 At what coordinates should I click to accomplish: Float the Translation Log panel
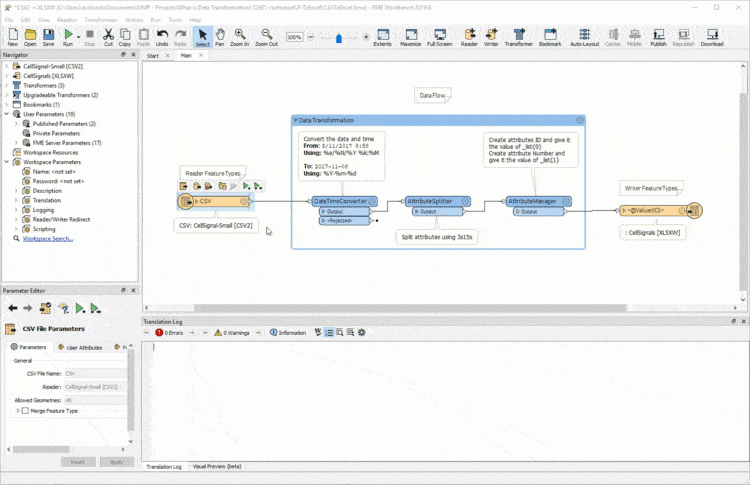734,321
